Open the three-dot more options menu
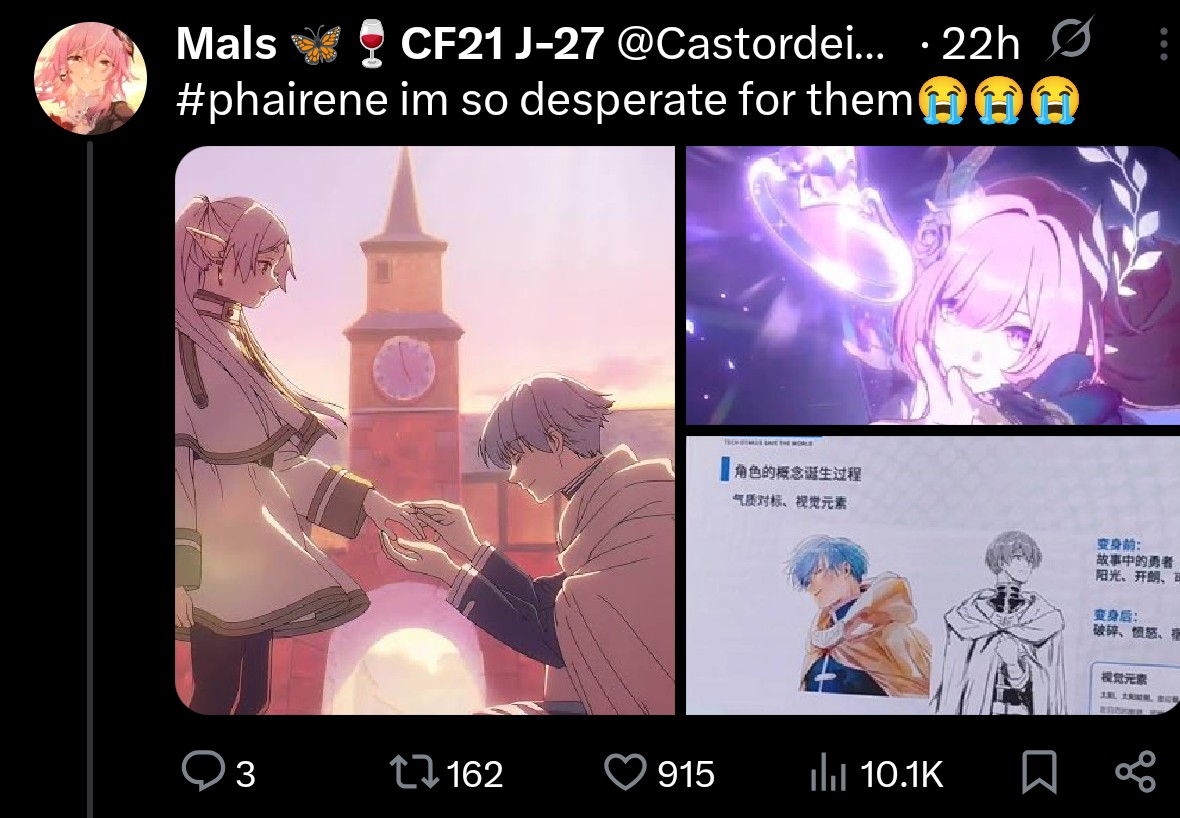Image resolution: width=1180 pixels, height=818 pixels. 1165,44
